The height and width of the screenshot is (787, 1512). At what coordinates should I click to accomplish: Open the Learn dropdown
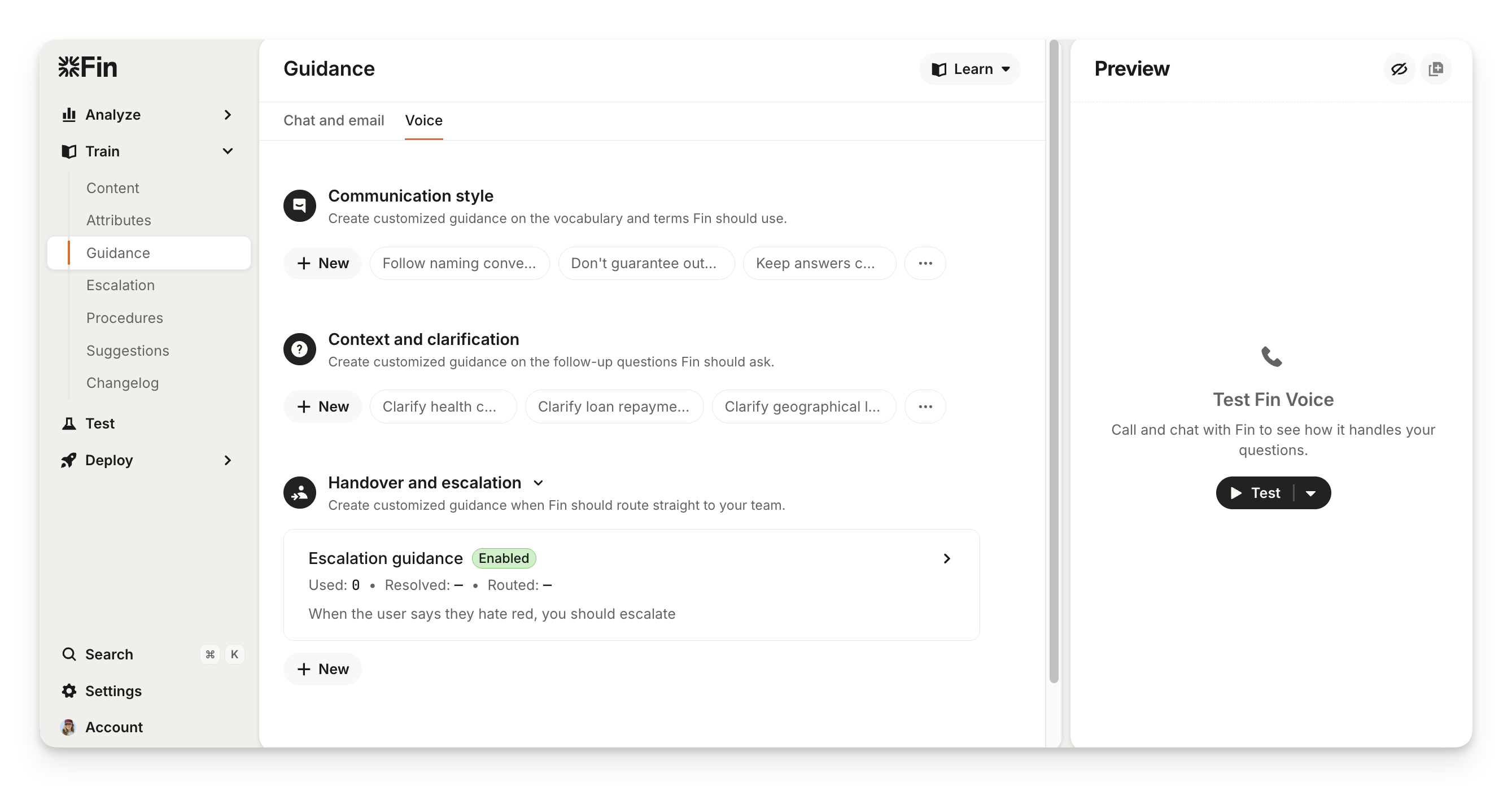pyautogui.click(x=969, y=69)
